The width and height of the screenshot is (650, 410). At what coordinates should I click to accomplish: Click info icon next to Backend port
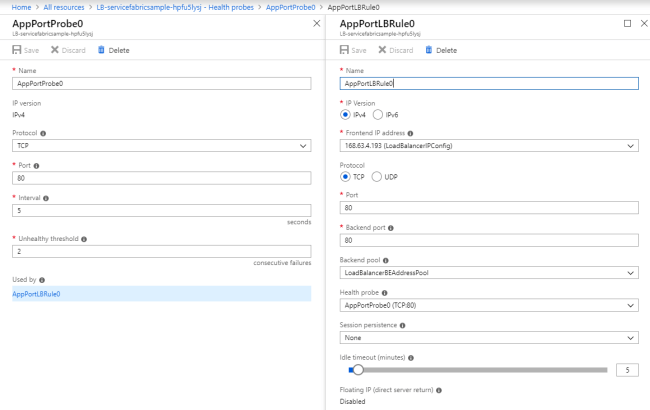[391, 228]
